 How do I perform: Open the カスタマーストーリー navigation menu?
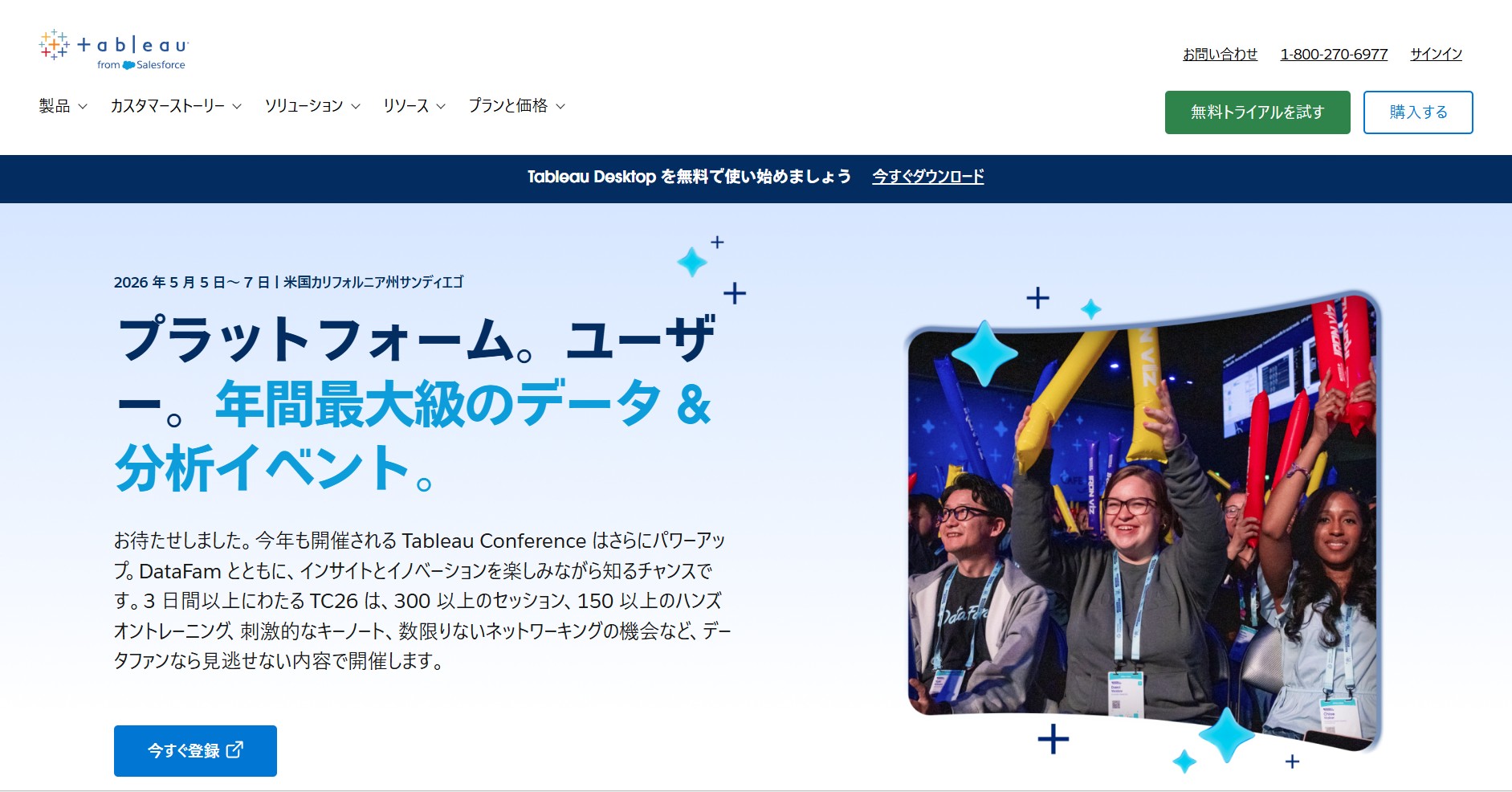pos(176,106)
